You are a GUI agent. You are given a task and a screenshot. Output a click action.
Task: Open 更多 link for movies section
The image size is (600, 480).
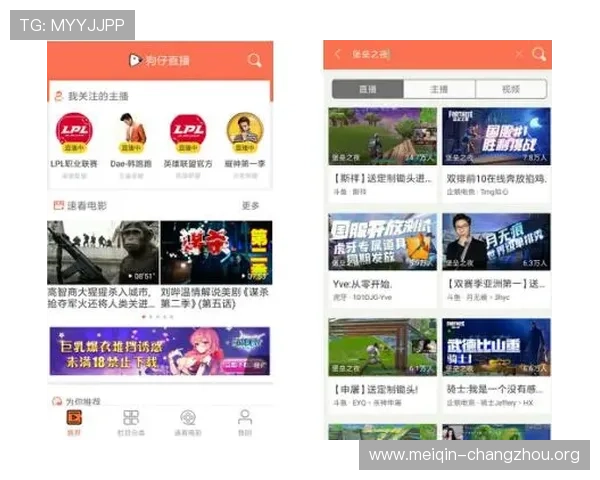(250, 206)
